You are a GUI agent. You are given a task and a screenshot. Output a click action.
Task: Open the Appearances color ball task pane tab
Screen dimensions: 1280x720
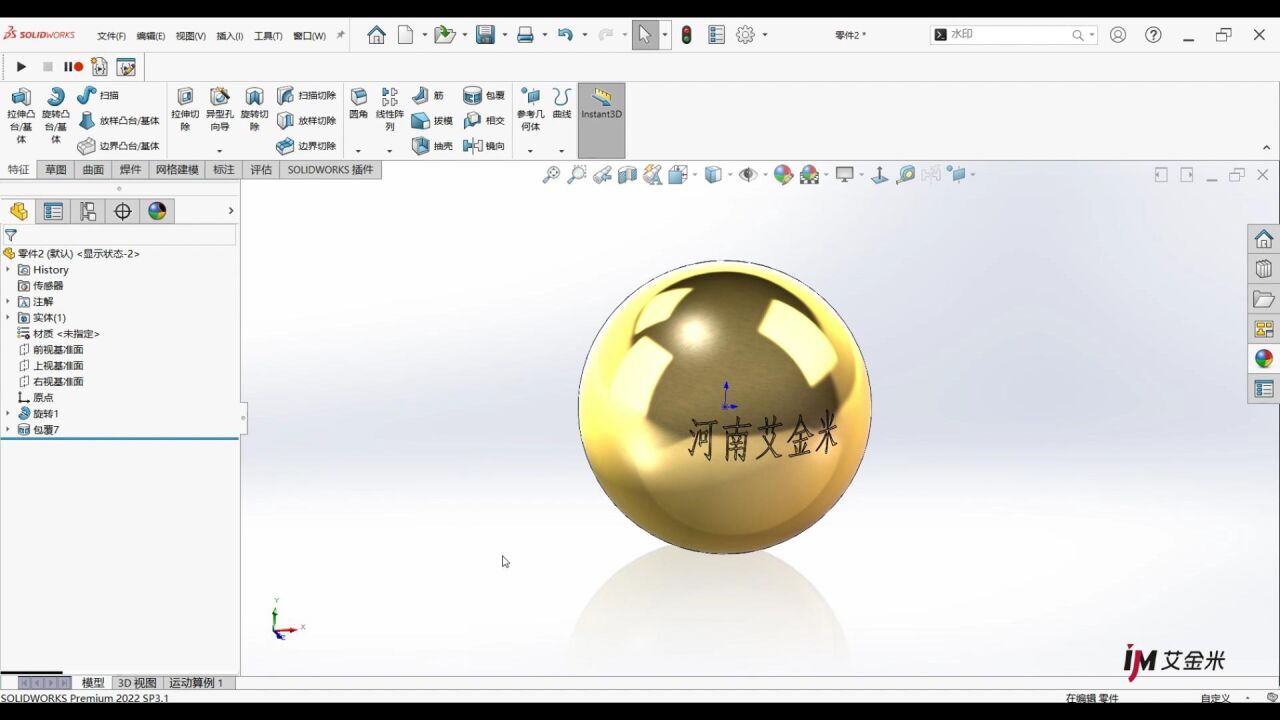[1264, 359]
